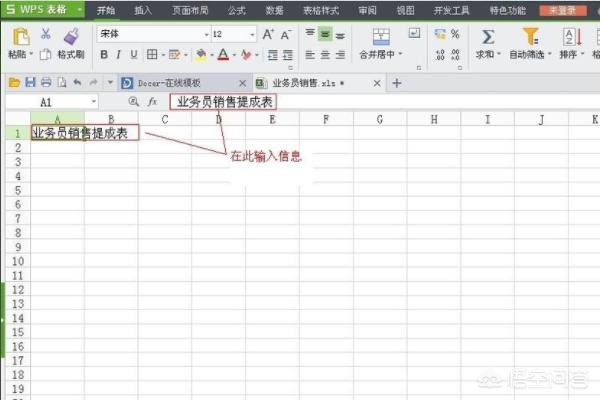The height and width of the screenshot is (400, 600).
Task: Open the Borders dropdown arrow
Action: [x=163, y=55]
